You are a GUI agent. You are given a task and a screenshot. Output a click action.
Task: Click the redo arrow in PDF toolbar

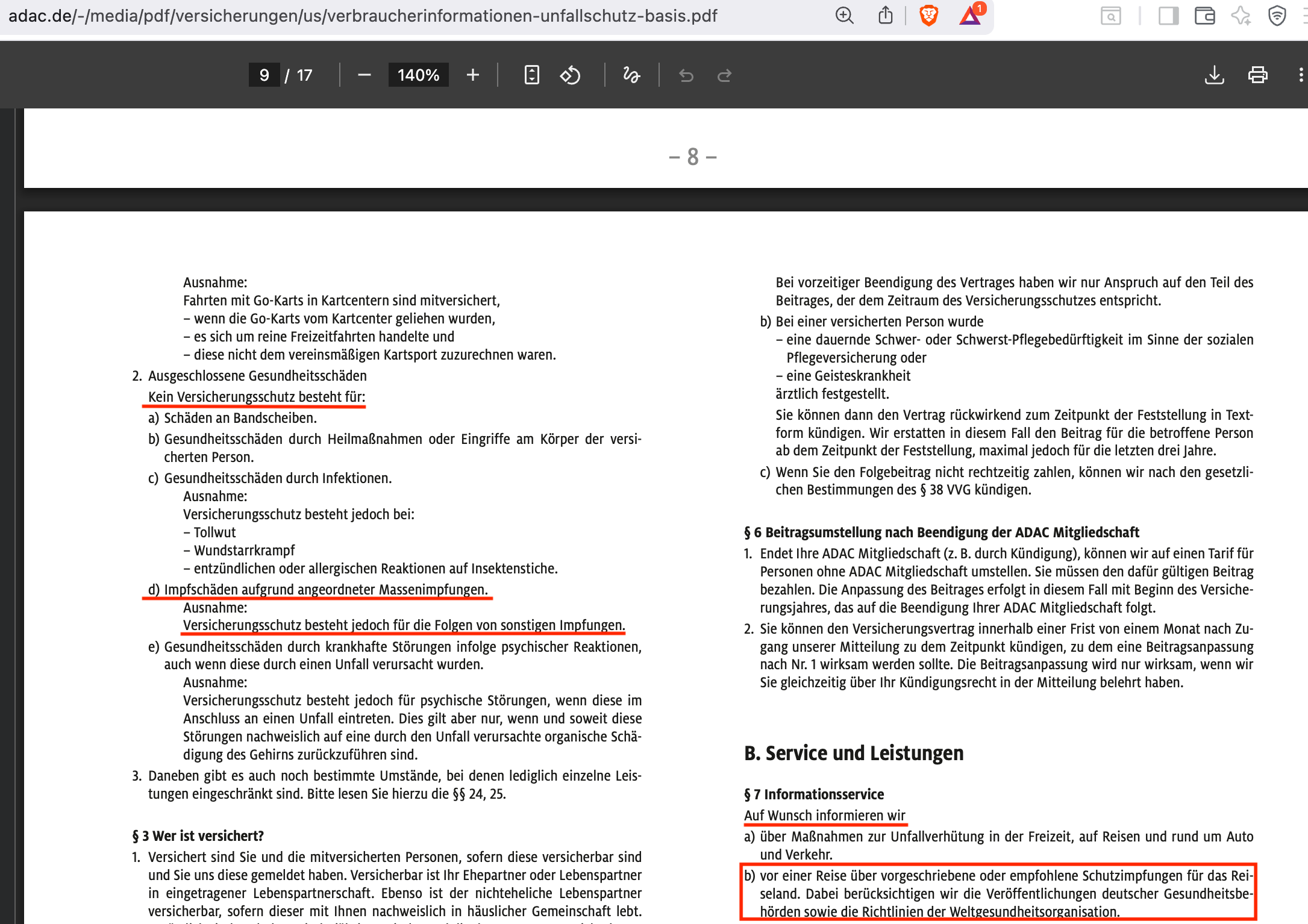[724, 75]
